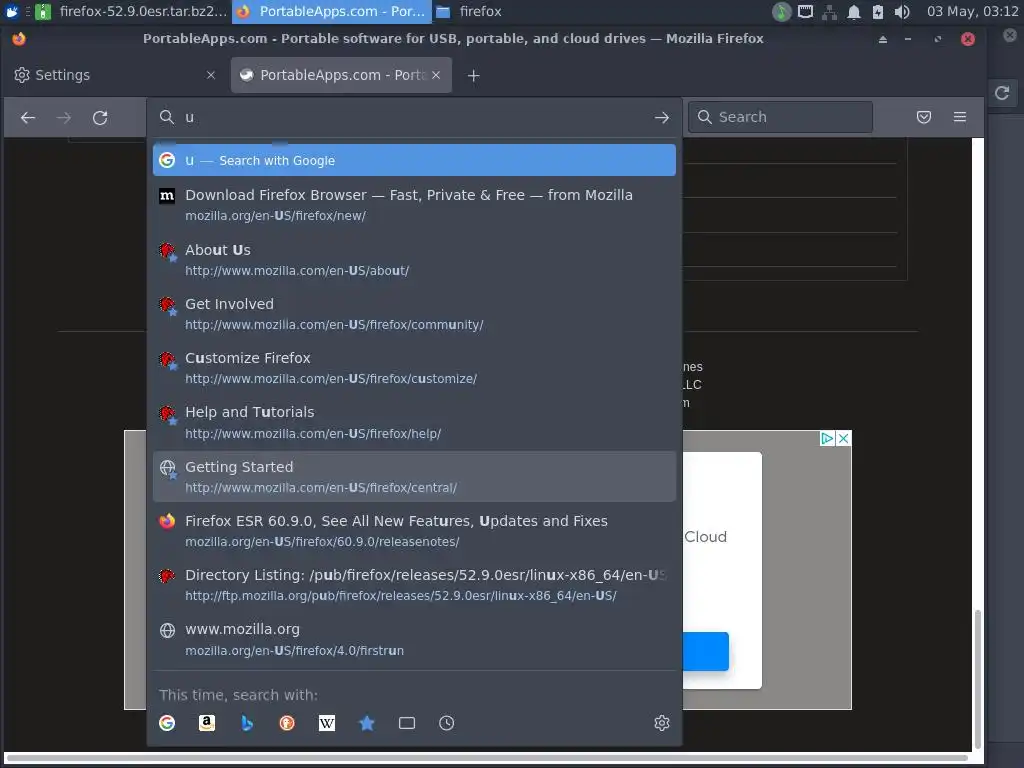Viewport: 1024px width, 768px height.
Task: Click reload icon in background window
Action: [x=1002, y=93]
